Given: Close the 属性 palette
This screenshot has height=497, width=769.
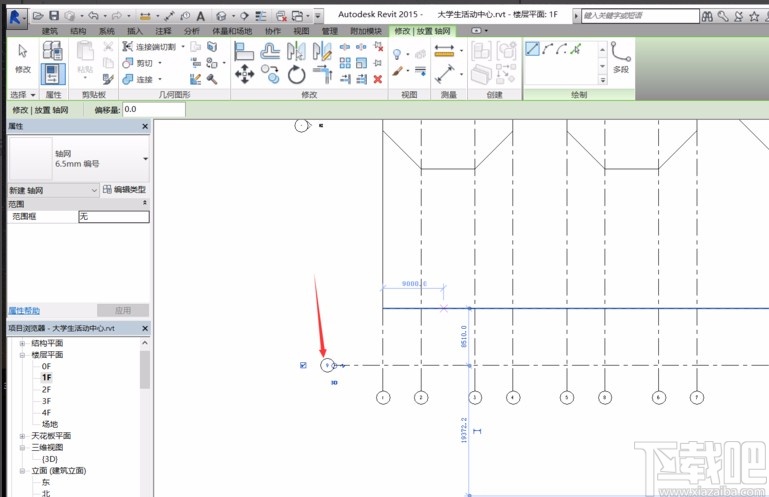Looking at the screenshot, I should 145,127.
